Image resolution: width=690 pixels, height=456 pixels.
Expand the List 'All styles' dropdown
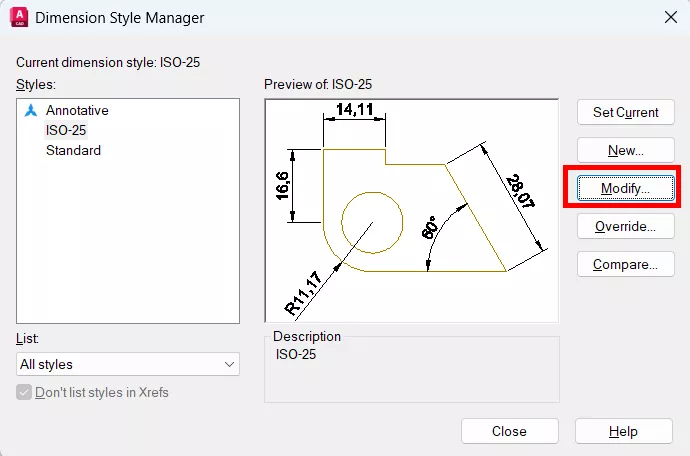tap(128, 364)
